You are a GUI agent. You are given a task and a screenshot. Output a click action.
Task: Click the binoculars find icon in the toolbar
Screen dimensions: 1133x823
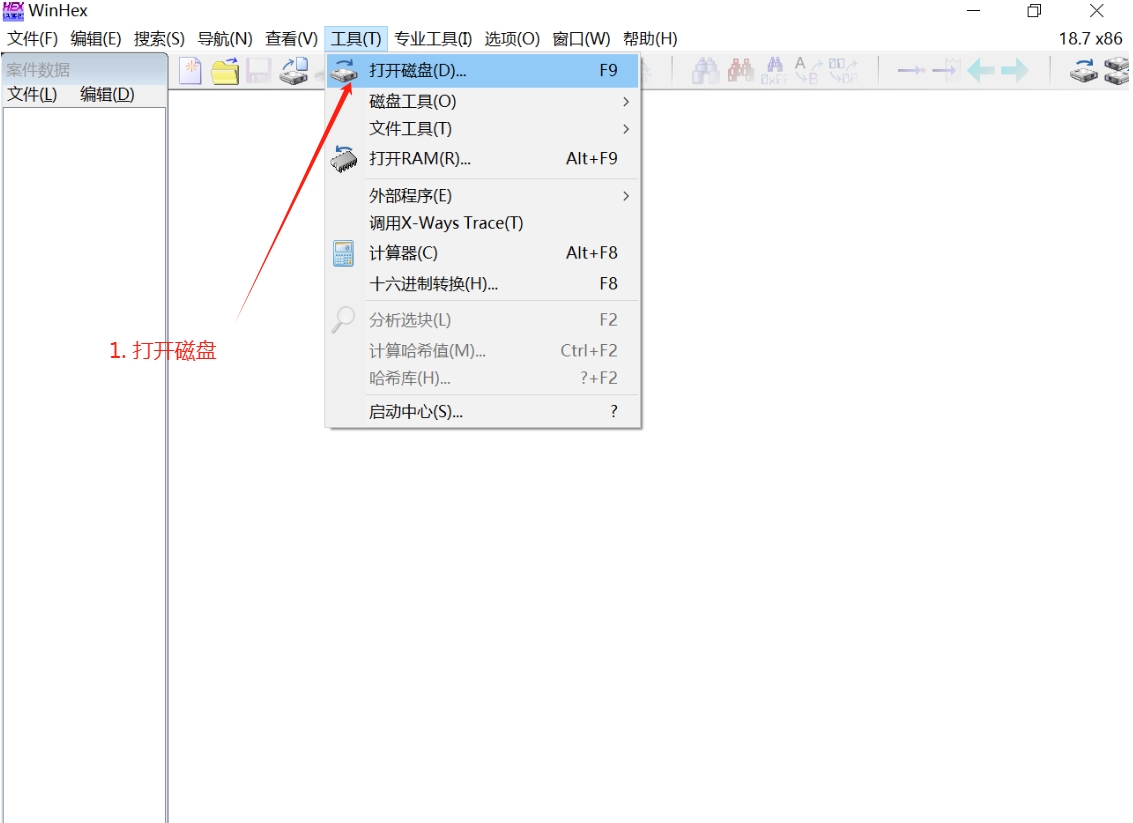pyautogui.click(x=706, y=70)
